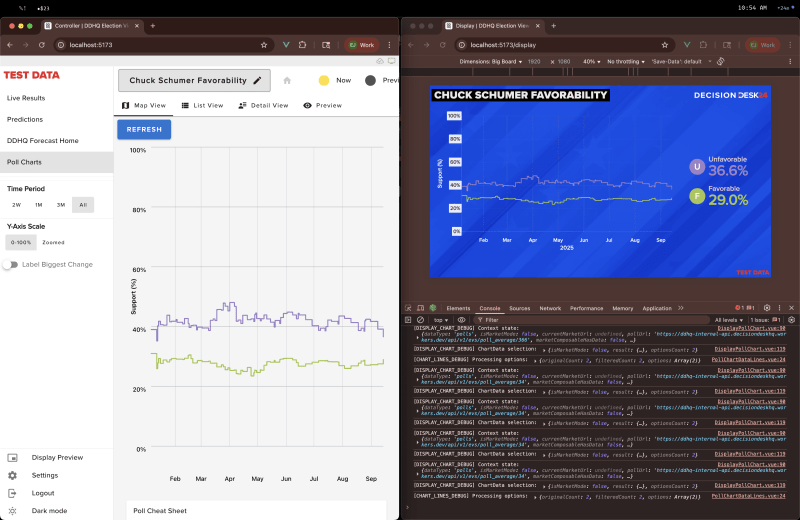The height and width of the screenshot is (520, 800).
Task: Click the 1 Issue badge in console bar
Action: pyautogui.click(x=765, y=320)
